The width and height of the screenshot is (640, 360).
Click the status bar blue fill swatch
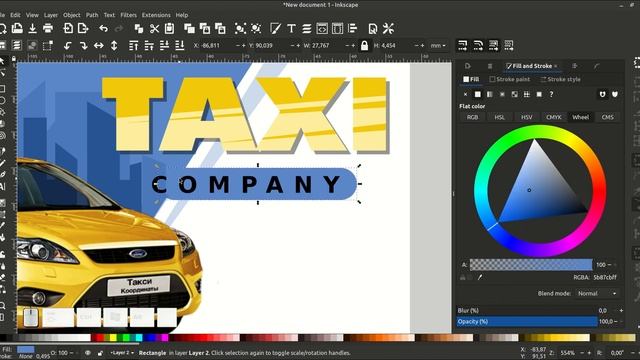[x=25, y=349]
